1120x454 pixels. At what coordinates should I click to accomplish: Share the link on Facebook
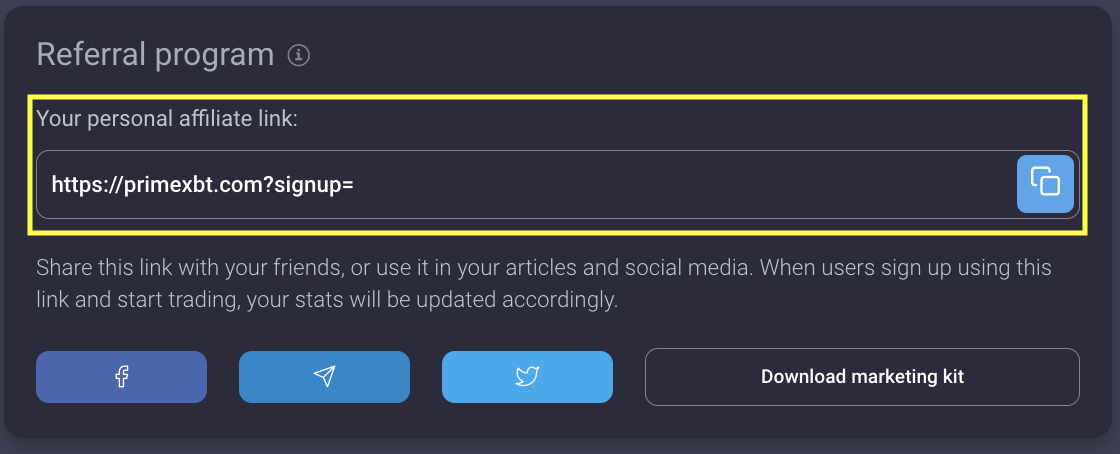[121, 377]
